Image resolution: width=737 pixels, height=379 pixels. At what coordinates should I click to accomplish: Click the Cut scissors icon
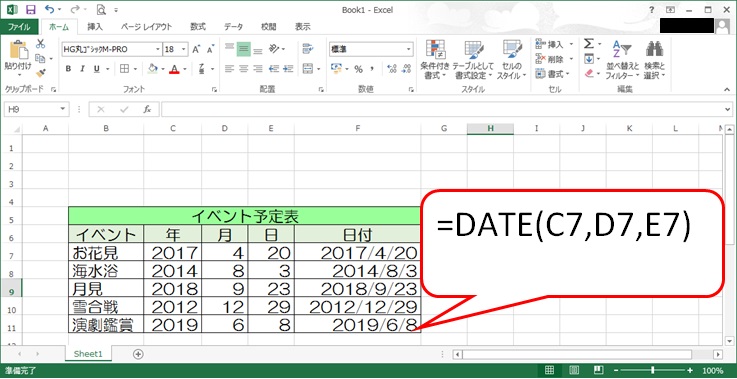40,44
